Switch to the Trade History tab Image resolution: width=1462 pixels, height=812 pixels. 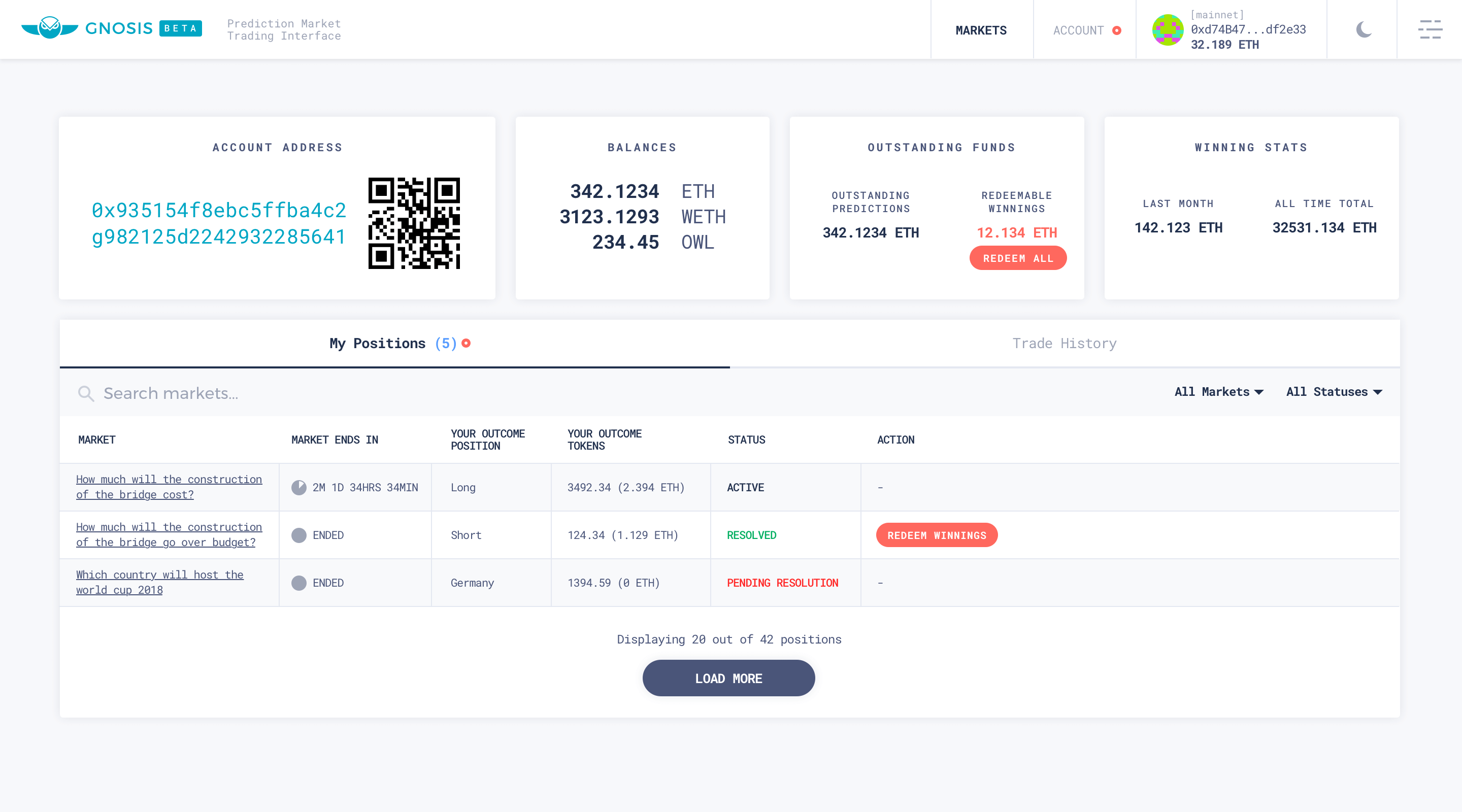pyautogui.click(x=1064, y=343)
